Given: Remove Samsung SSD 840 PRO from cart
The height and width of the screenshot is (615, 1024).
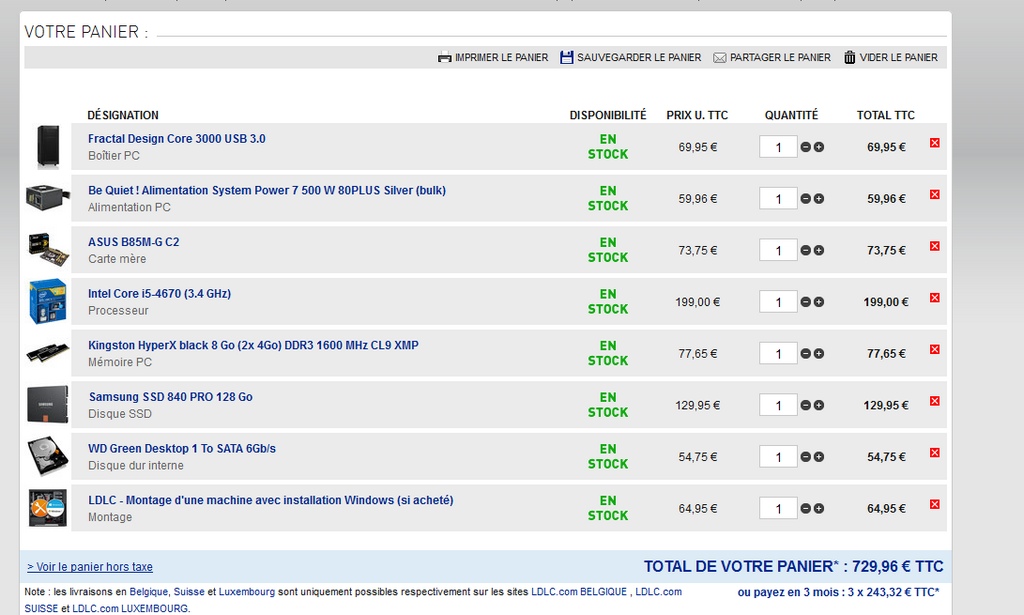Looking at the screenshot, I should [935, 401].
